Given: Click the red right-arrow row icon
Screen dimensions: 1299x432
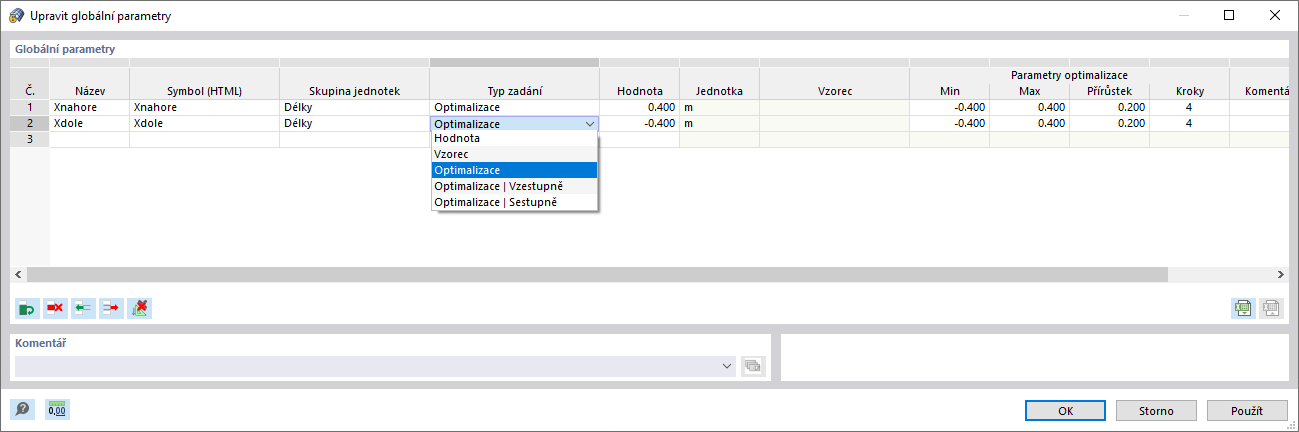Looking at the screenshot, I should pyautogui.click(x=111, y=308).
